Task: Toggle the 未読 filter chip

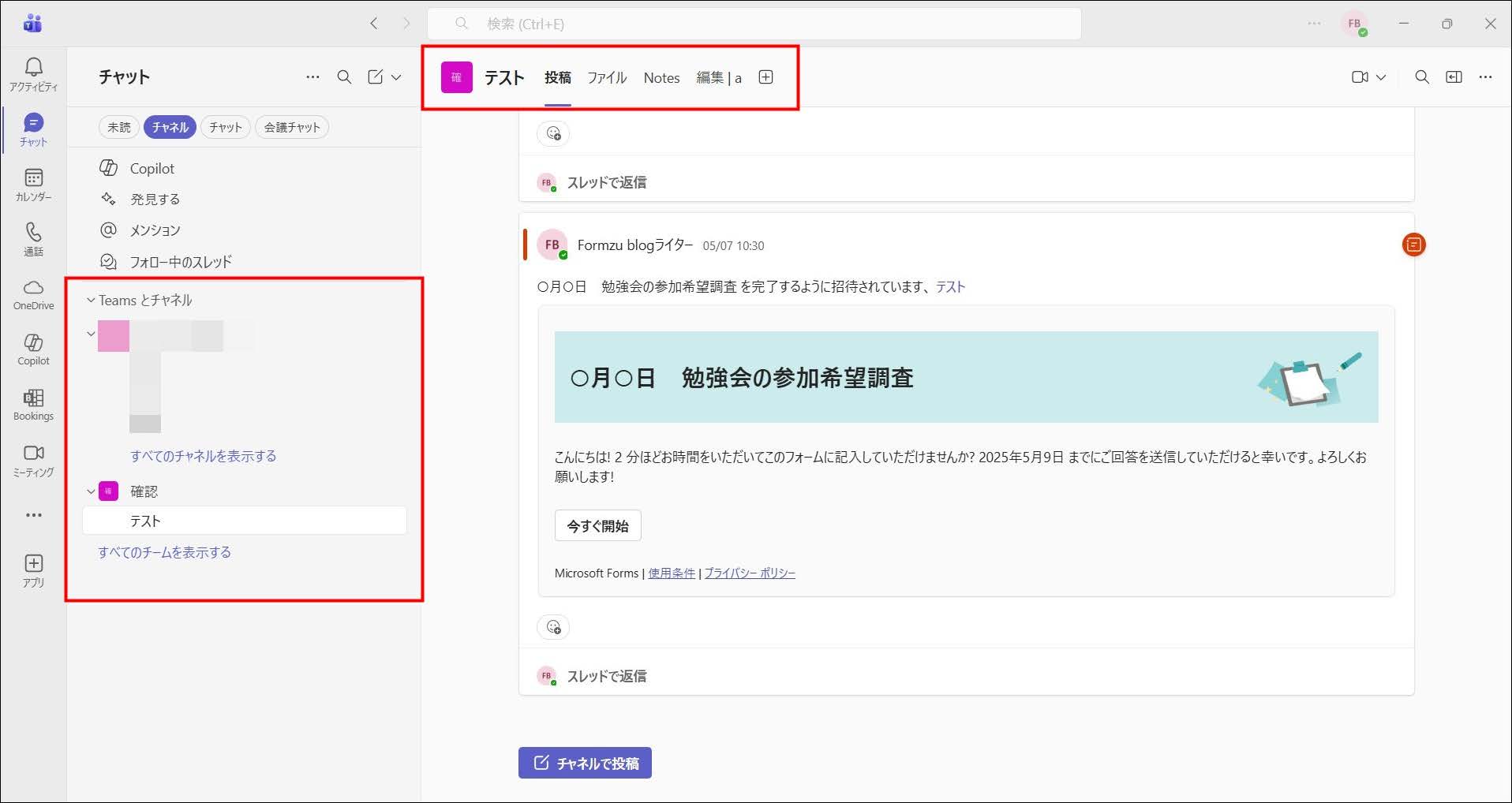Action: tap(119, 127)
